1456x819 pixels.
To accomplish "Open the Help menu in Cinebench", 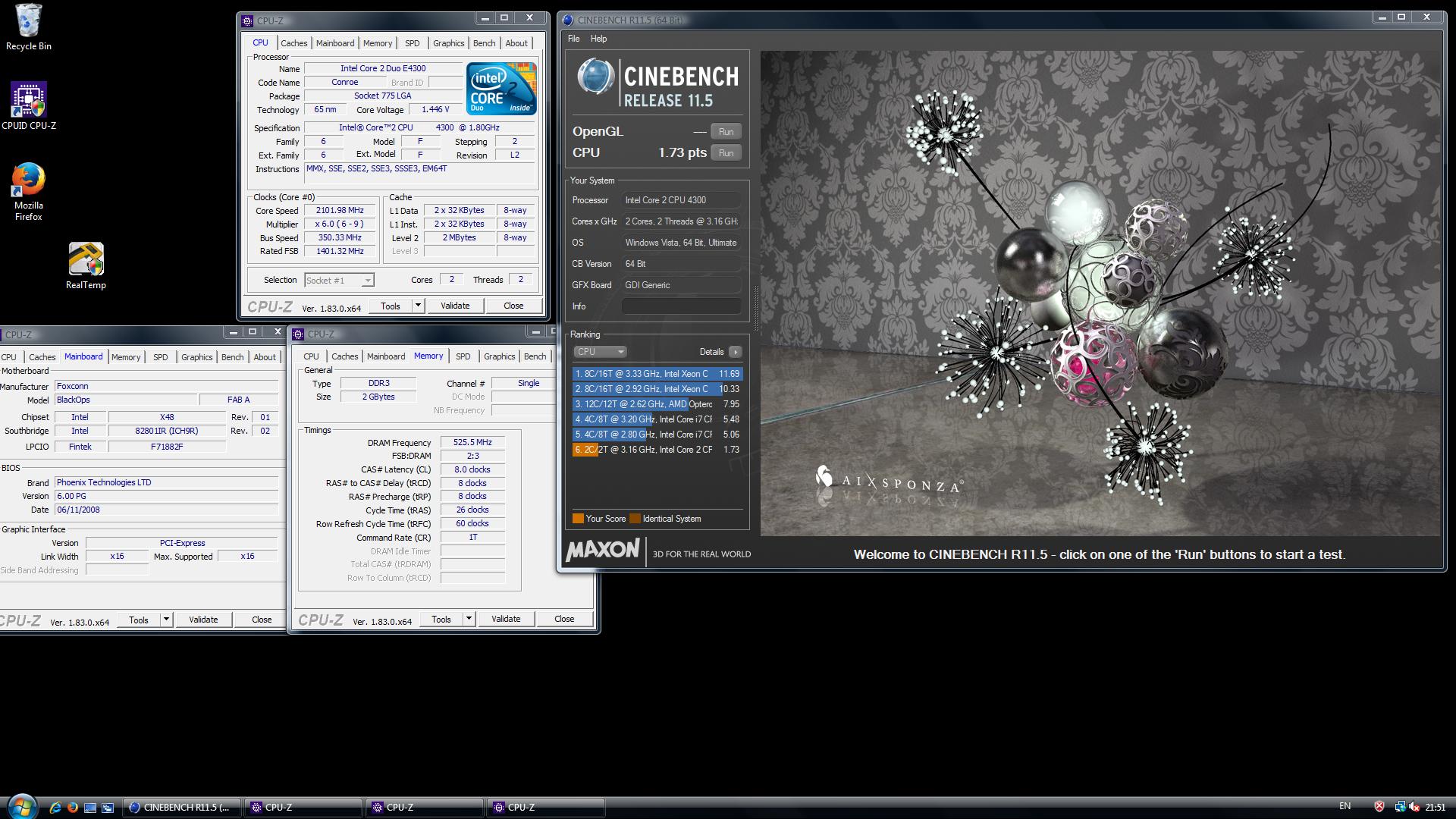I will 598,39.
